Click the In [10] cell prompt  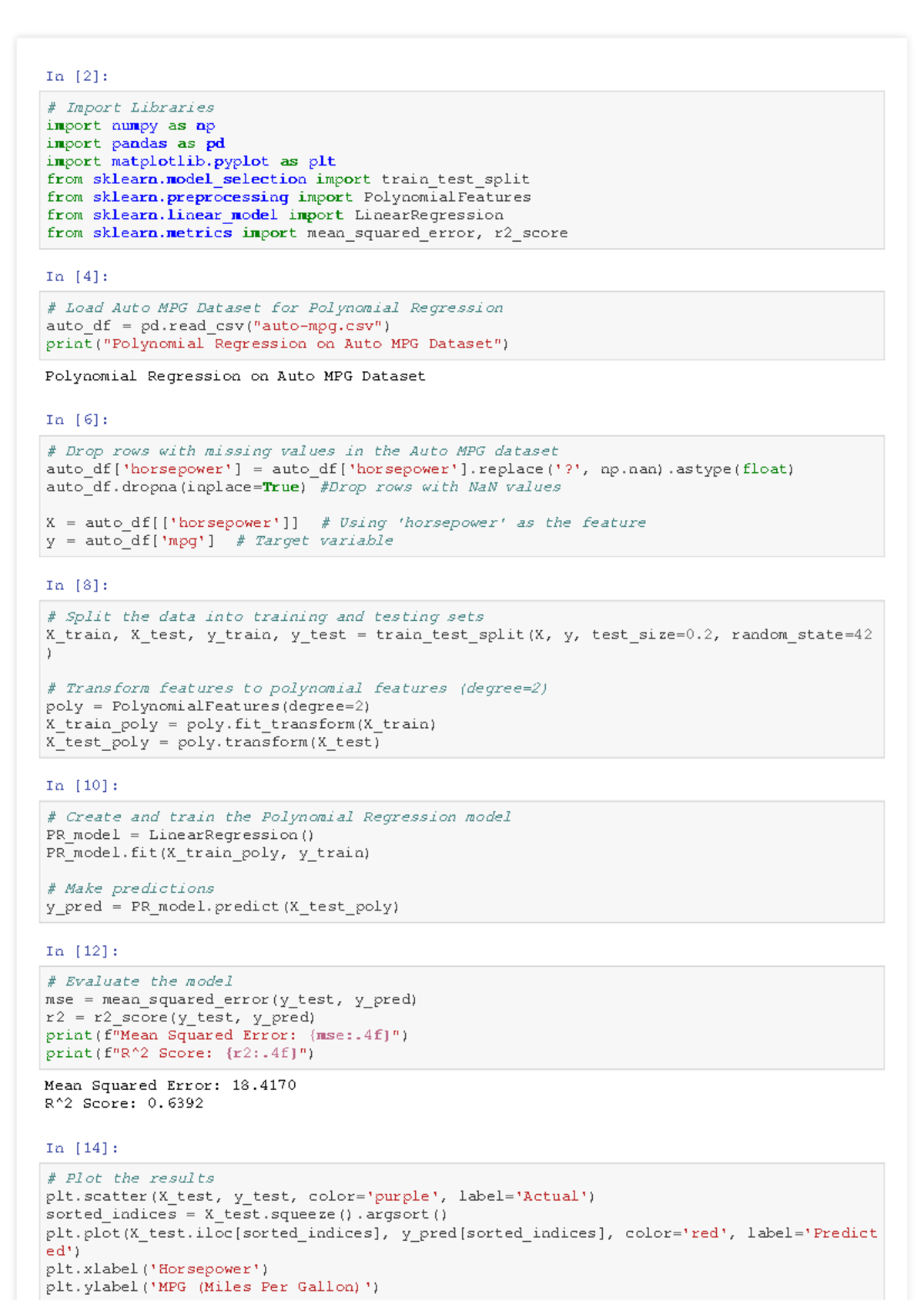(x=82, y=786)
